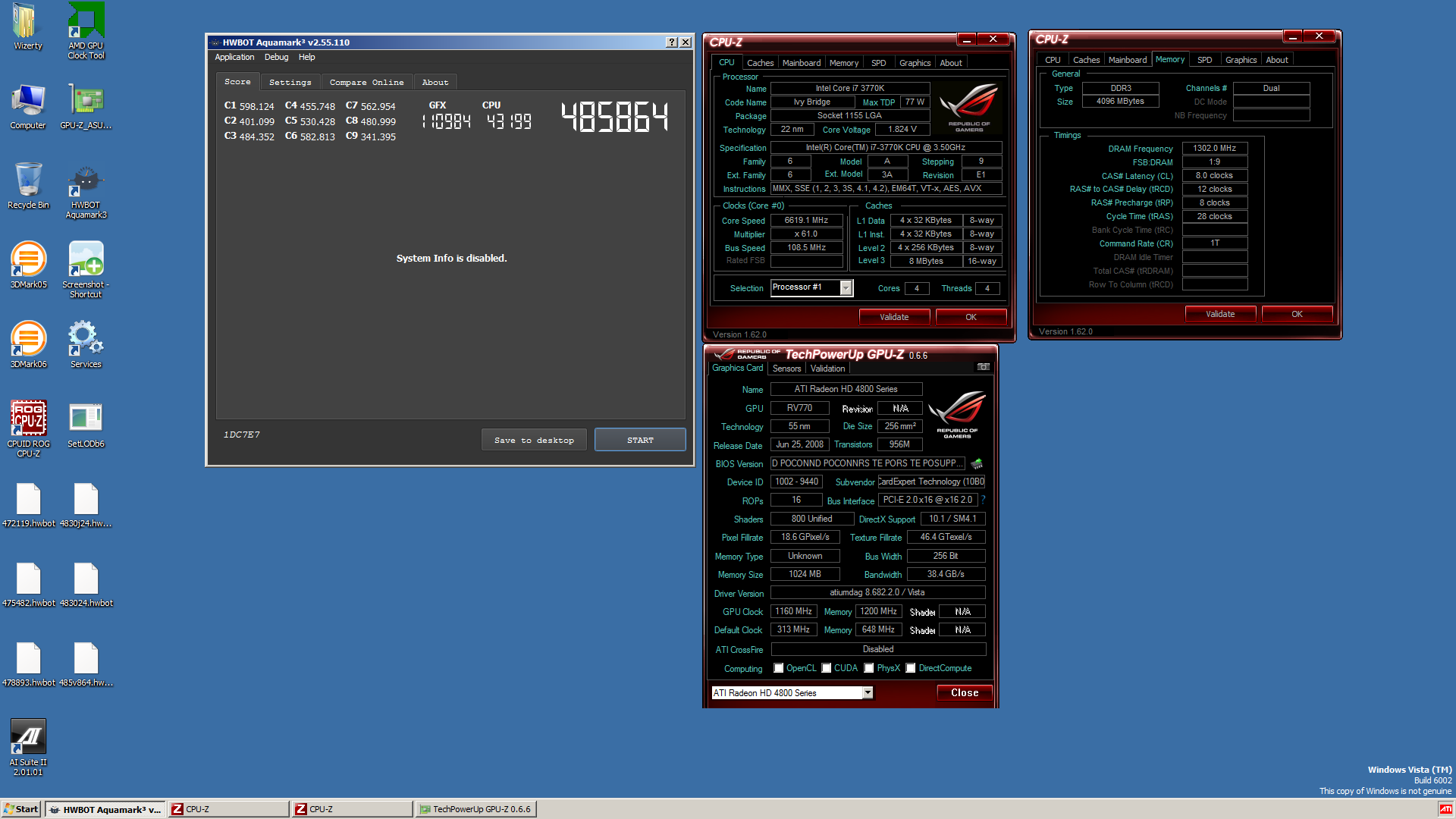This screenshot has height=819, width=1456.
Task: Toggle the CUDA checkbox in GPU-Z
Action: pos(827,668)
